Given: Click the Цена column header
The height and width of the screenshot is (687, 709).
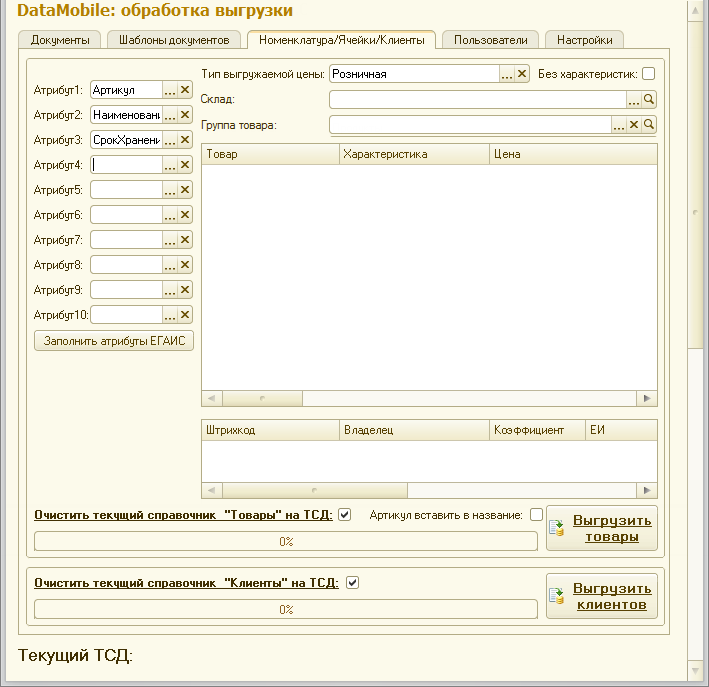Looking at the screenshot, I should [573, 154].
